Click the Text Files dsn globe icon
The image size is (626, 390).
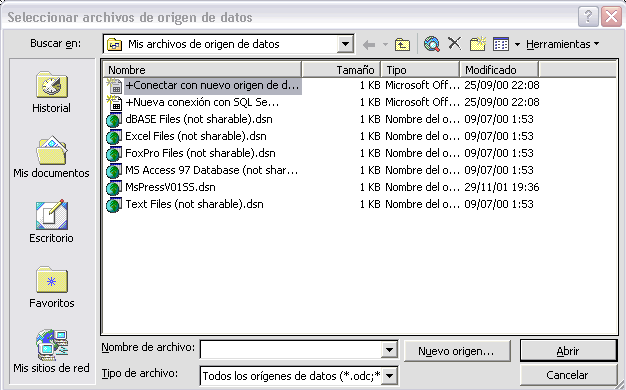click(114, 205)
